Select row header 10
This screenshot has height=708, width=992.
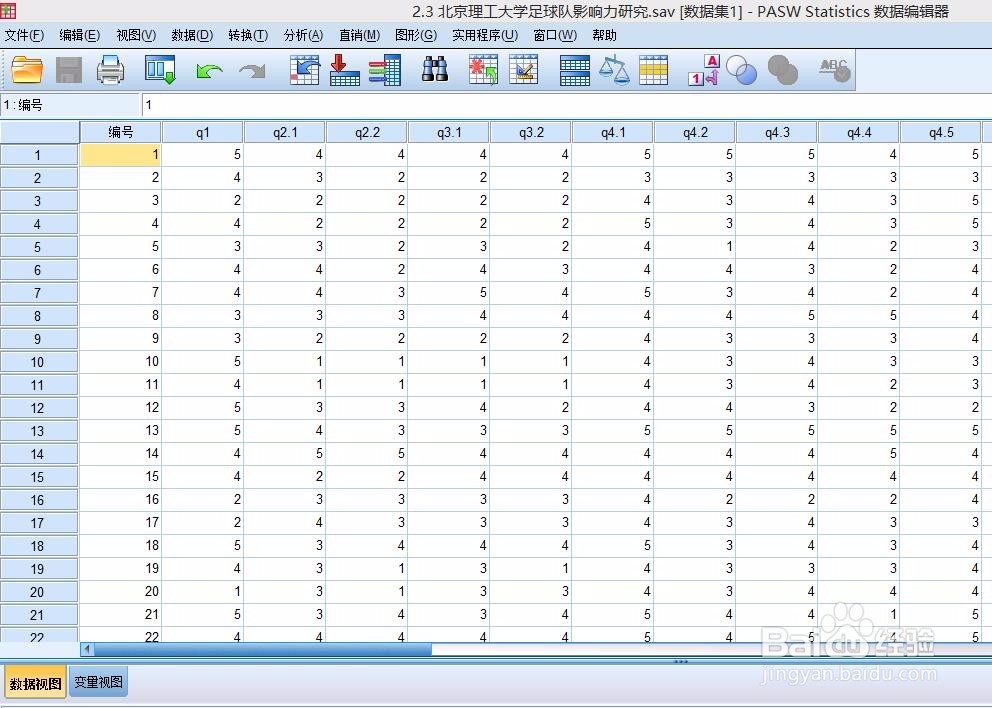(x=39, y=362)
